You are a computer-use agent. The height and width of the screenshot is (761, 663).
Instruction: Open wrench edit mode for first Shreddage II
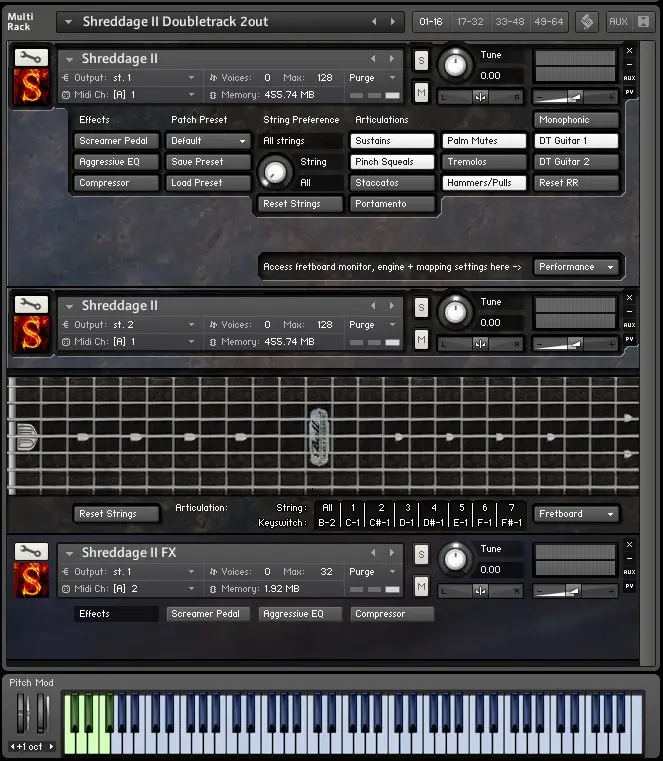click(31, 58)
